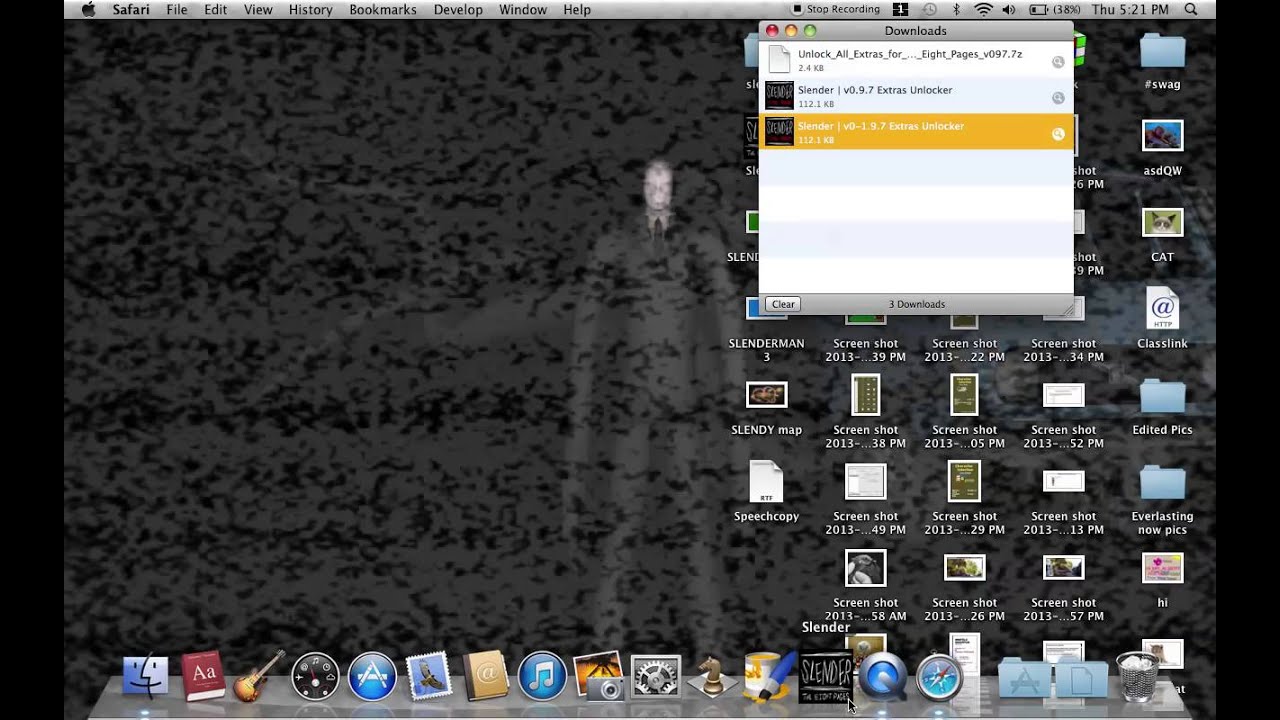Open the History menu
Screen dimensions: 1280x720
pos(310,9)
